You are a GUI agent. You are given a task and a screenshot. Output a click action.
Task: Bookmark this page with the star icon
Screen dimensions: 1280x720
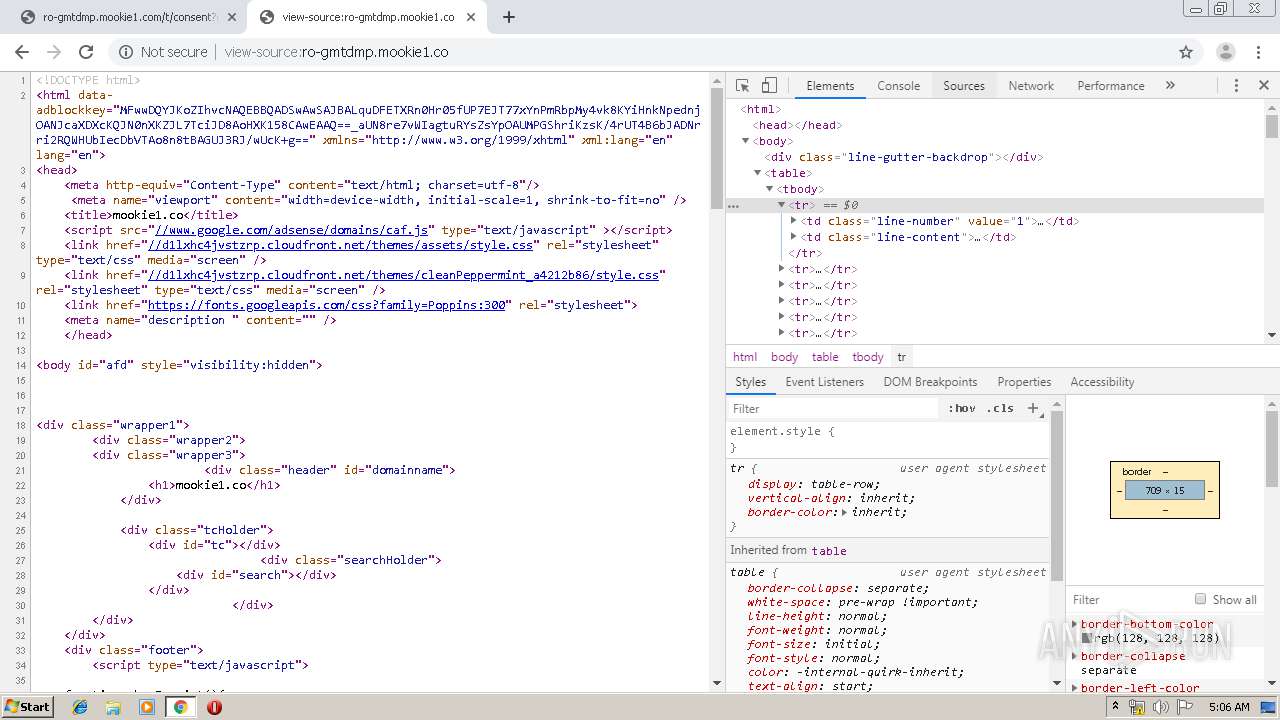tap(1186, 52)
